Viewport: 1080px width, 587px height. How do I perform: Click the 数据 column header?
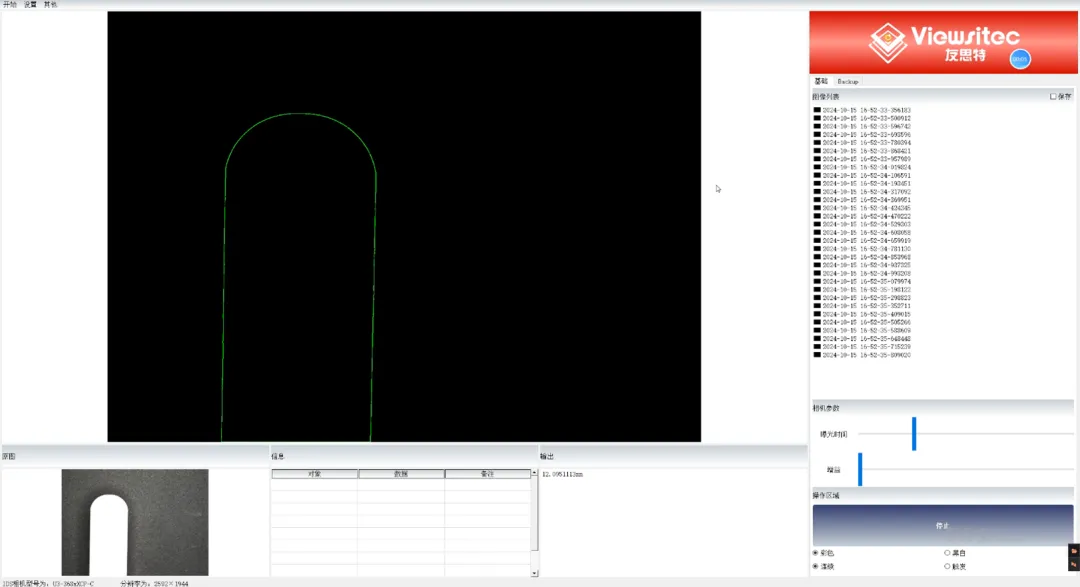tap(401, 474)
